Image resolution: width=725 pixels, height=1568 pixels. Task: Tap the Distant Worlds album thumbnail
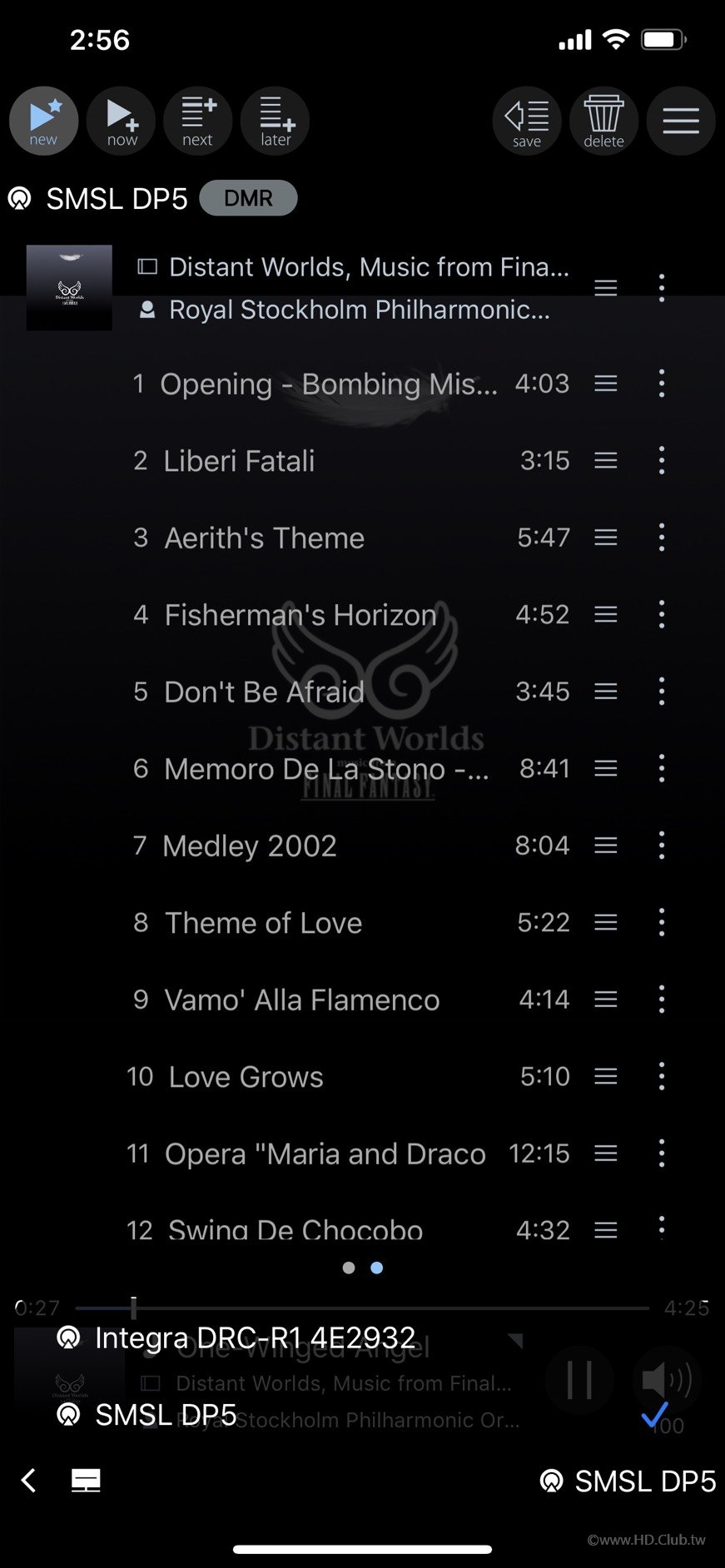click(x=69, y=288)
